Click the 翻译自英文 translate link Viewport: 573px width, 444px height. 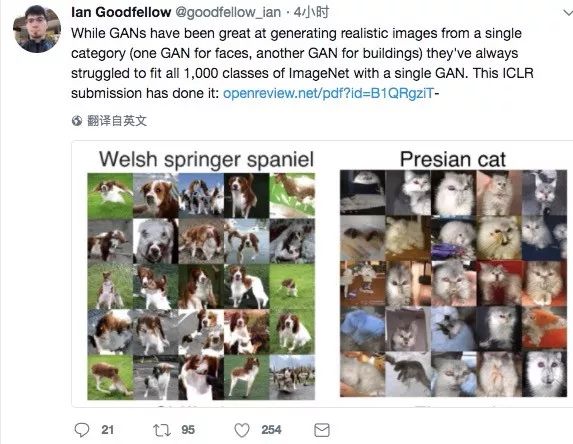(x=117, y=121)
